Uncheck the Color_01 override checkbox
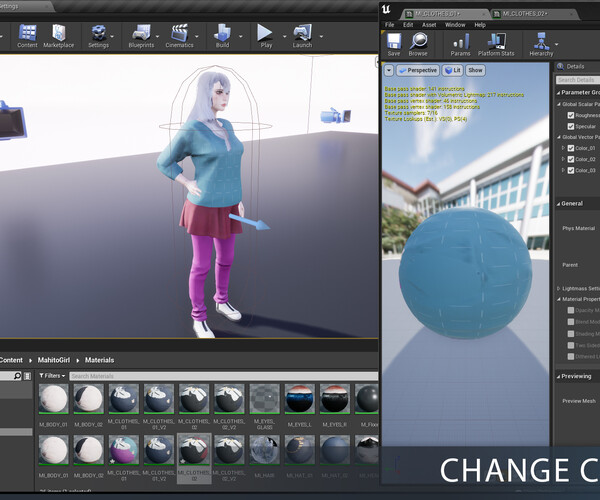The image size is (600, 500). (571, 148)
